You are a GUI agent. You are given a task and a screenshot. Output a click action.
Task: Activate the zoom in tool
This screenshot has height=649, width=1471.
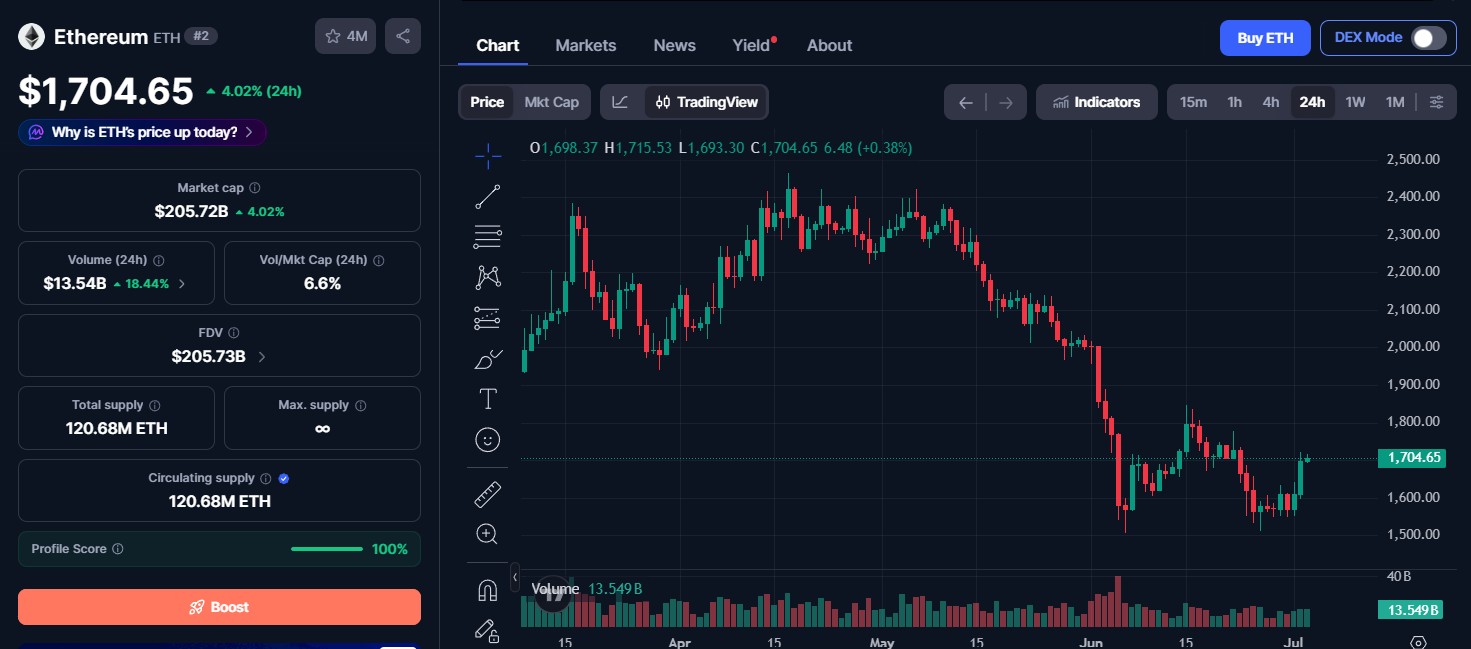pyautogui.click(x=488, y=534)
